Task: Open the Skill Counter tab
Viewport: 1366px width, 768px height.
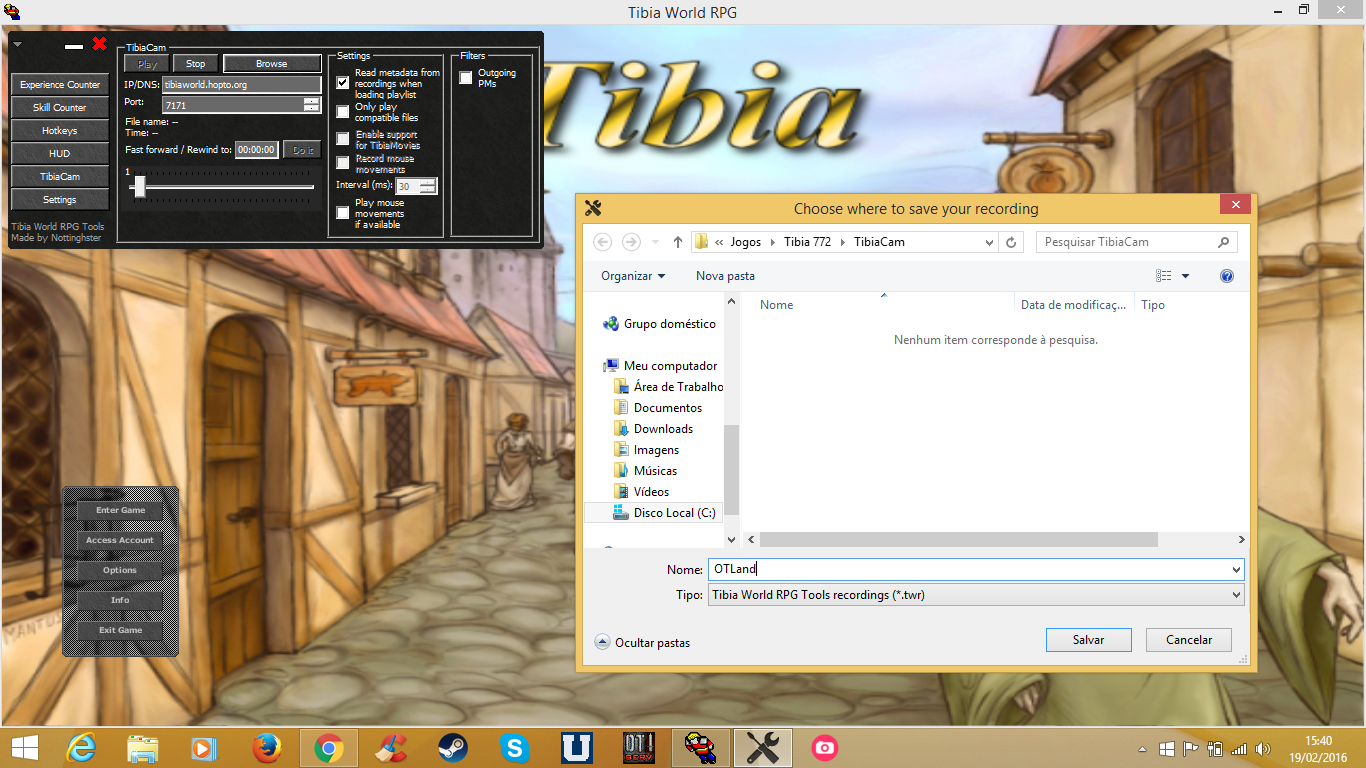Action: [x=60, y=108]
